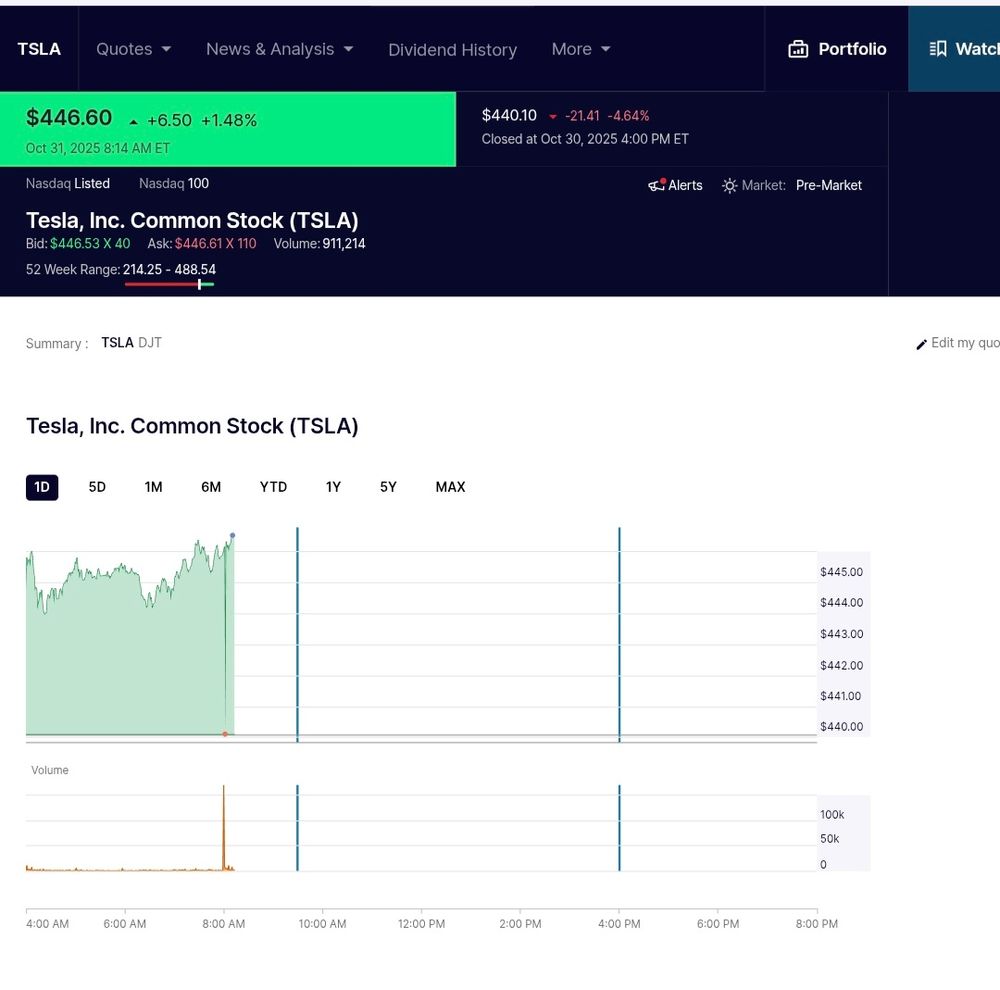
Task: Click the Nasdaq 100 label
Action: click(x=174, y=184)
